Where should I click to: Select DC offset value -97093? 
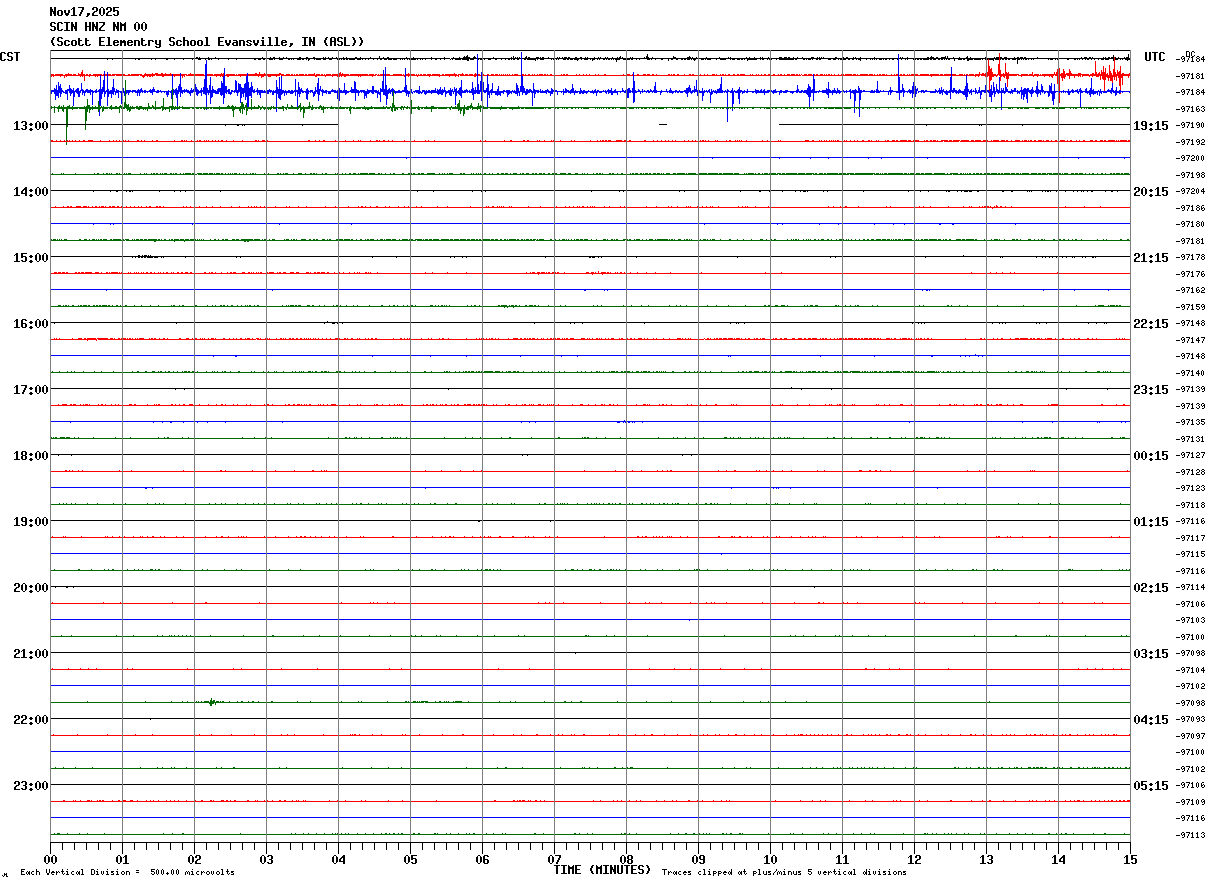pyautogui.click(x=1191, y=719)
